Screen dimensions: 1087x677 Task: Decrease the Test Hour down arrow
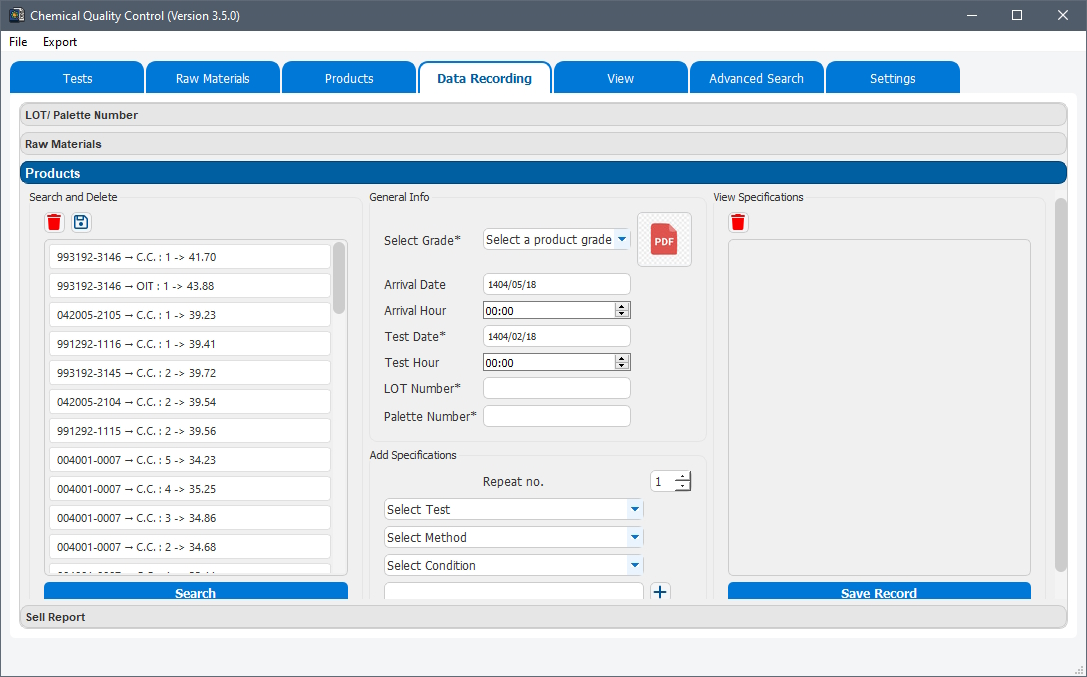(622, 366)
